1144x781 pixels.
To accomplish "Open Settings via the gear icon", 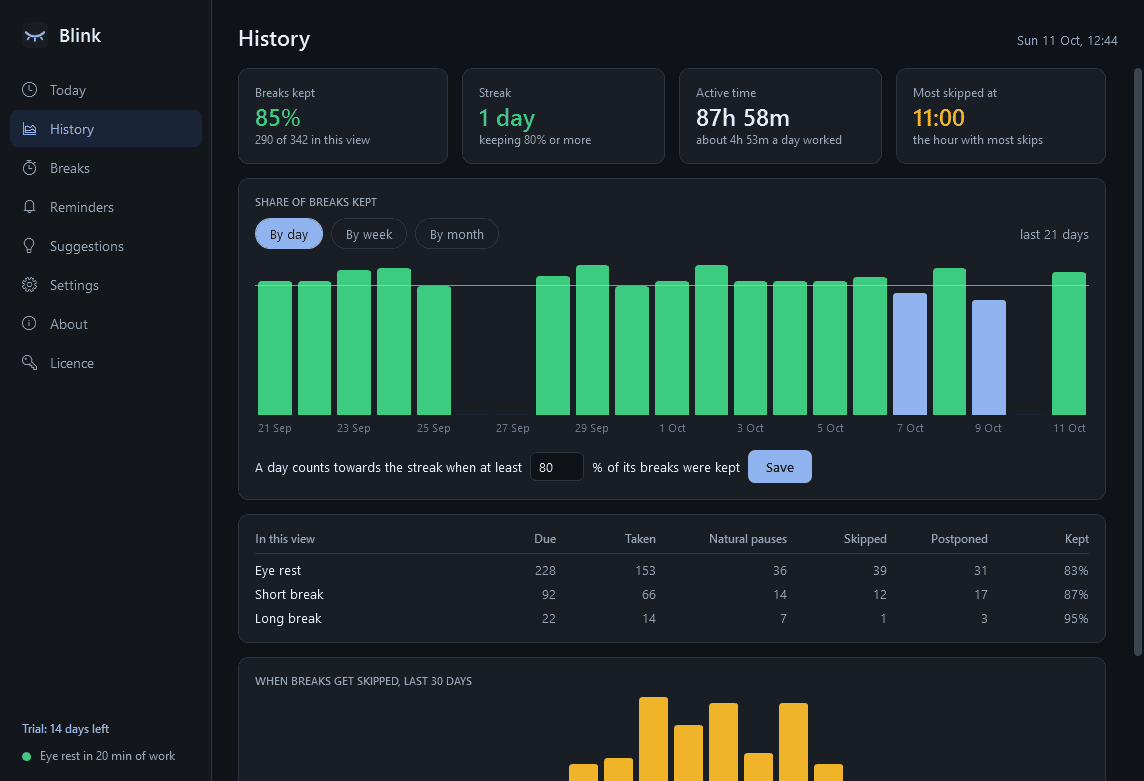I will [29, 285].
